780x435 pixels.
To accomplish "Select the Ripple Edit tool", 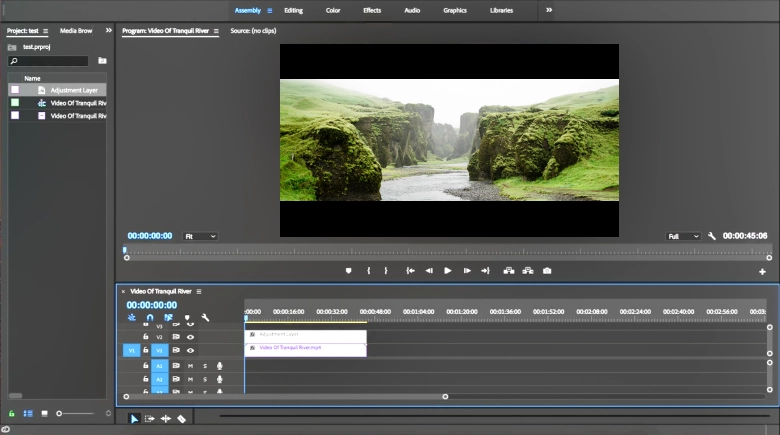I will (166, 419).
